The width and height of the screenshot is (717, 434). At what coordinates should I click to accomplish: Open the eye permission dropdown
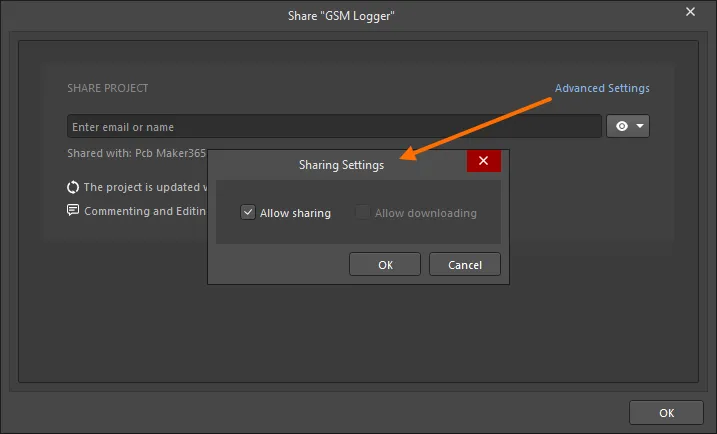[628, 126]
